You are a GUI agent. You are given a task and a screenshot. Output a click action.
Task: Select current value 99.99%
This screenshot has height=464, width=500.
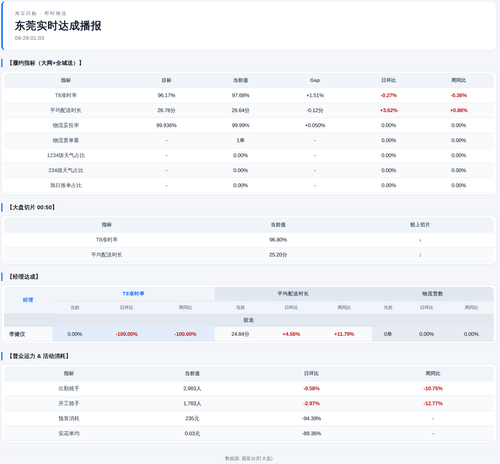241,125
